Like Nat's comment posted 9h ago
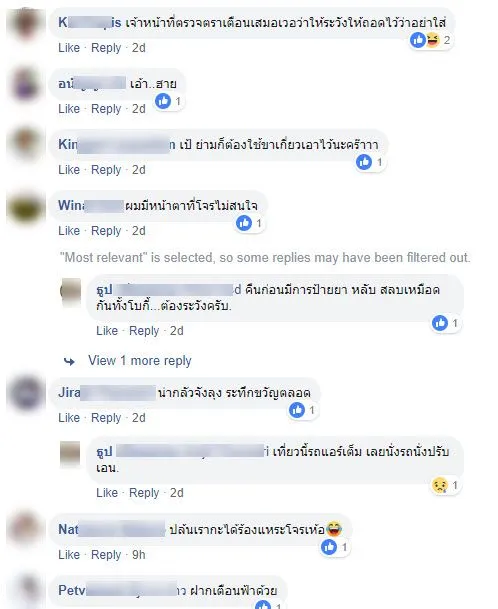The height and width of the screenshot is (609, 498). tap(69, 555)
